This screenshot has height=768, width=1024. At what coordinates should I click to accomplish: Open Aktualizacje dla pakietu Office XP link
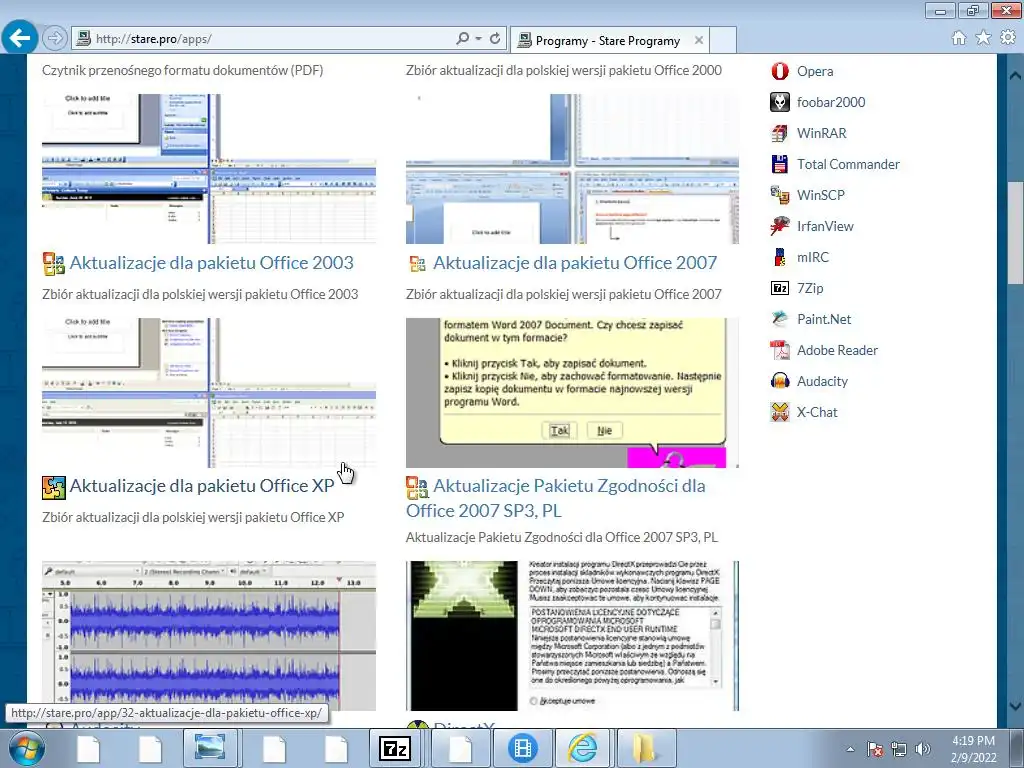(x=202, y=486)
